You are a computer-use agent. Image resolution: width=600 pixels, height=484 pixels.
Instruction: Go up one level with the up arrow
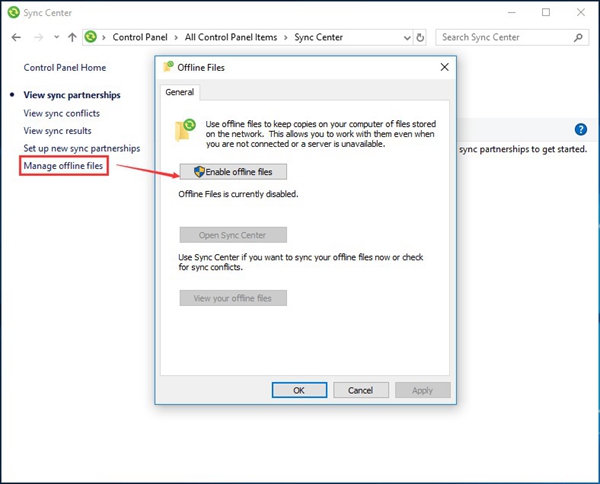coord(72,37)
